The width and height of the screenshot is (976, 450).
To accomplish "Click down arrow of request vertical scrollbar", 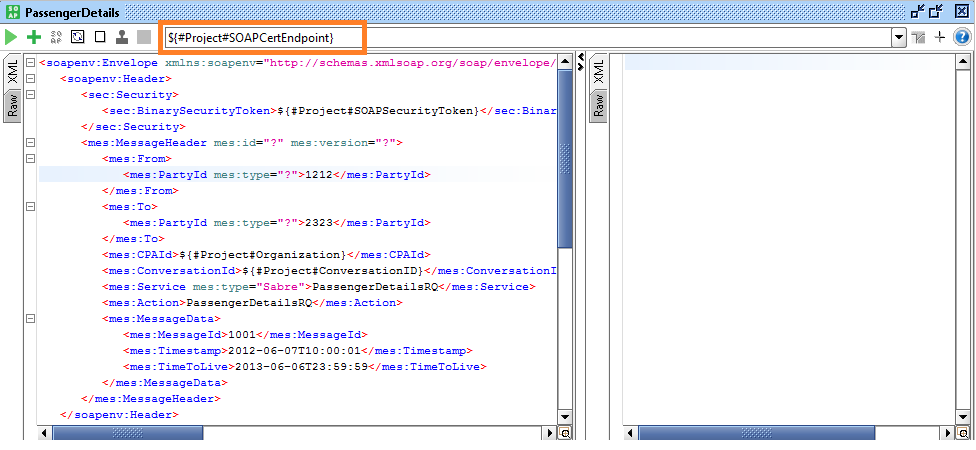I will [565, 417].
